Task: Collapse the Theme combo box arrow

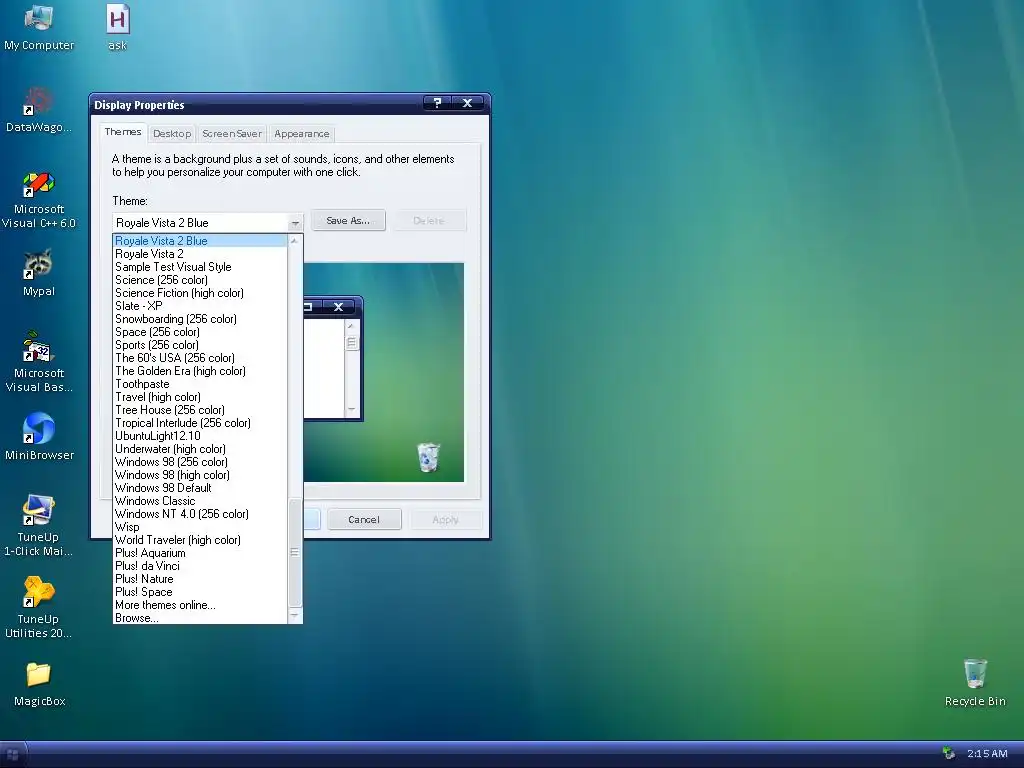Action: click(295, 223)
